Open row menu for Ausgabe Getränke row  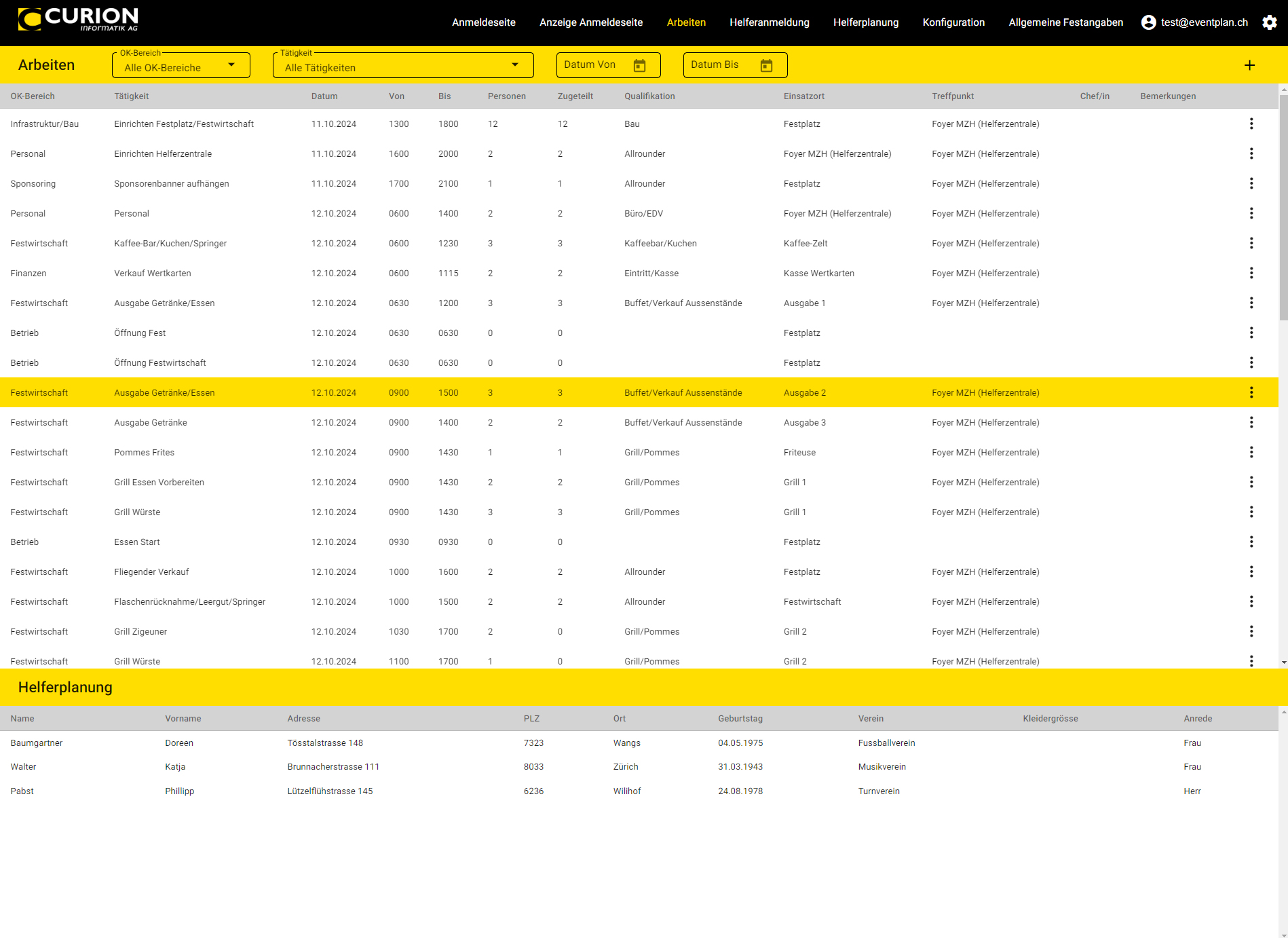pyautogui.click(x=1251, y=422)
